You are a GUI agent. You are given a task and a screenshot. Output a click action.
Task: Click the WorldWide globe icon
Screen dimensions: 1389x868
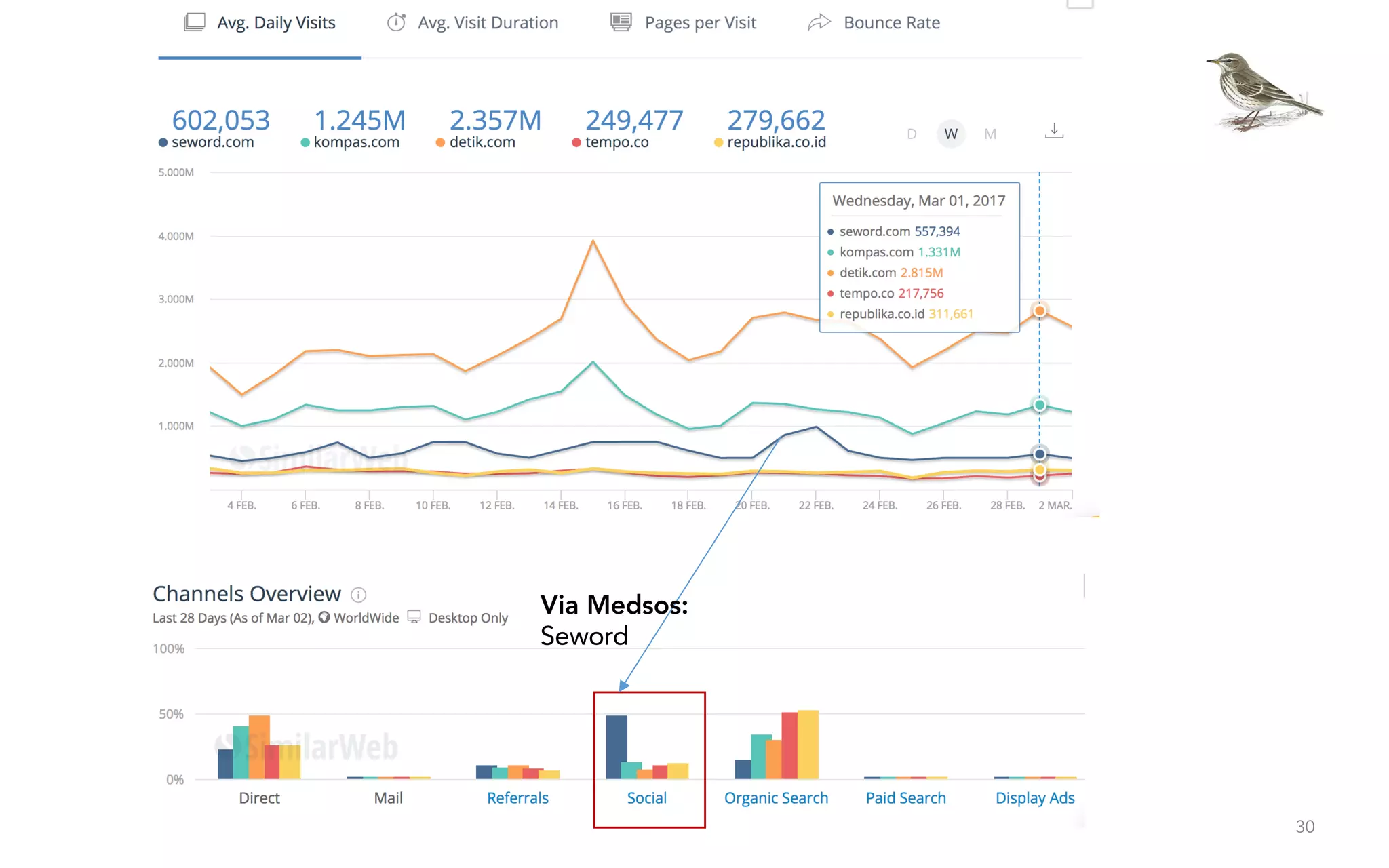point(324,617)
